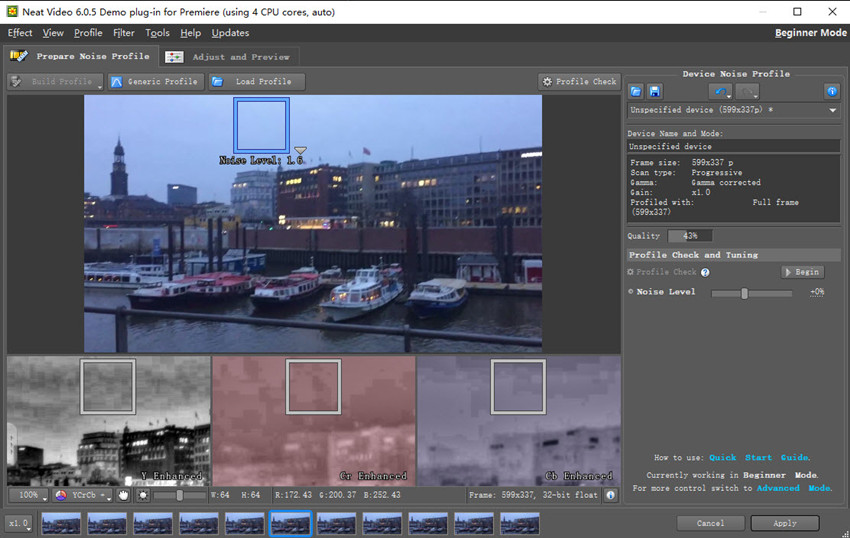Click the greyed-out redo arrow
This screenshot has height=538, width=850.
(x=748, y=92)
